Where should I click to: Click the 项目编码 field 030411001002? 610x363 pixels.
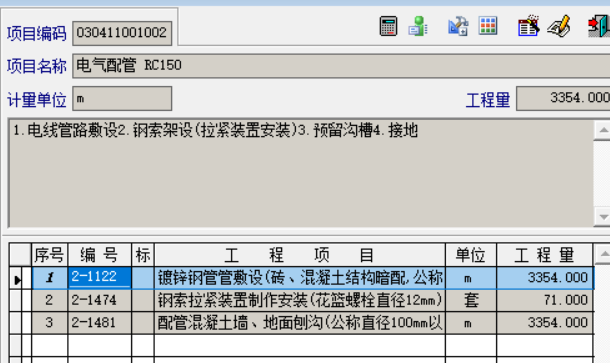[x=122, y=33]
